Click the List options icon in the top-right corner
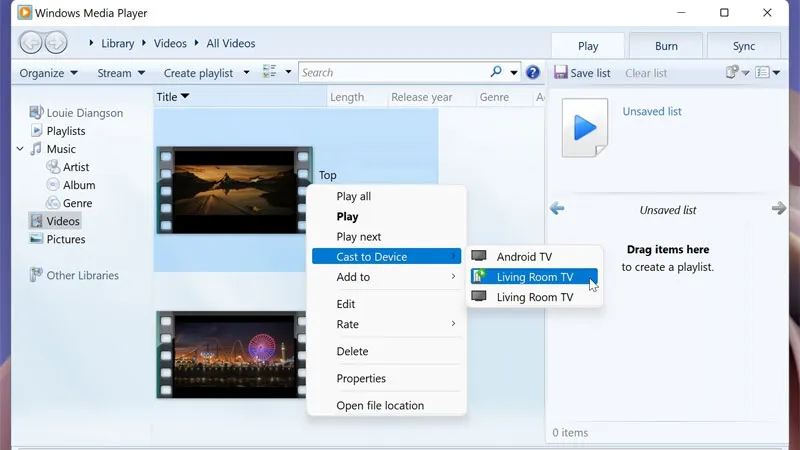The width and height of the screenshot is (800, 450). (x=765, y=72)
